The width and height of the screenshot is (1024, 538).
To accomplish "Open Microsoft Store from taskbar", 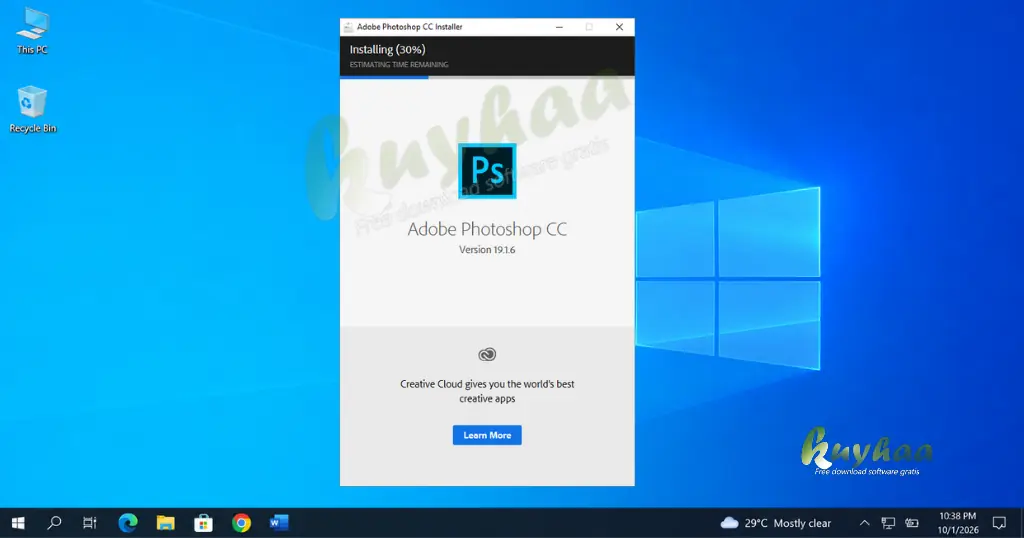I will 203,522.
